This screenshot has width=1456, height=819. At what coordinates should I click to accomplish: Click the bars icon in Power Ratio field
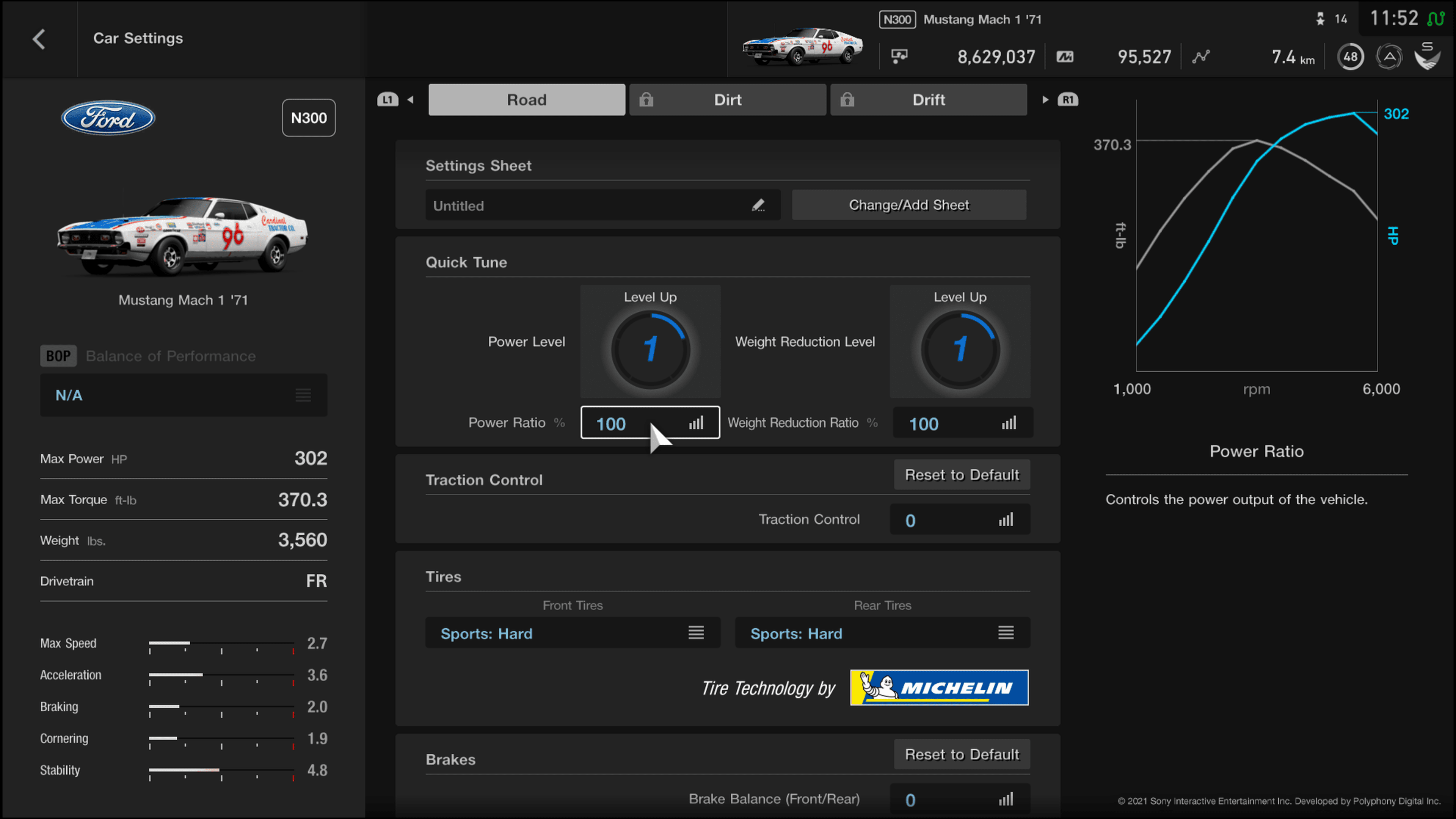[x=696, y=422]
